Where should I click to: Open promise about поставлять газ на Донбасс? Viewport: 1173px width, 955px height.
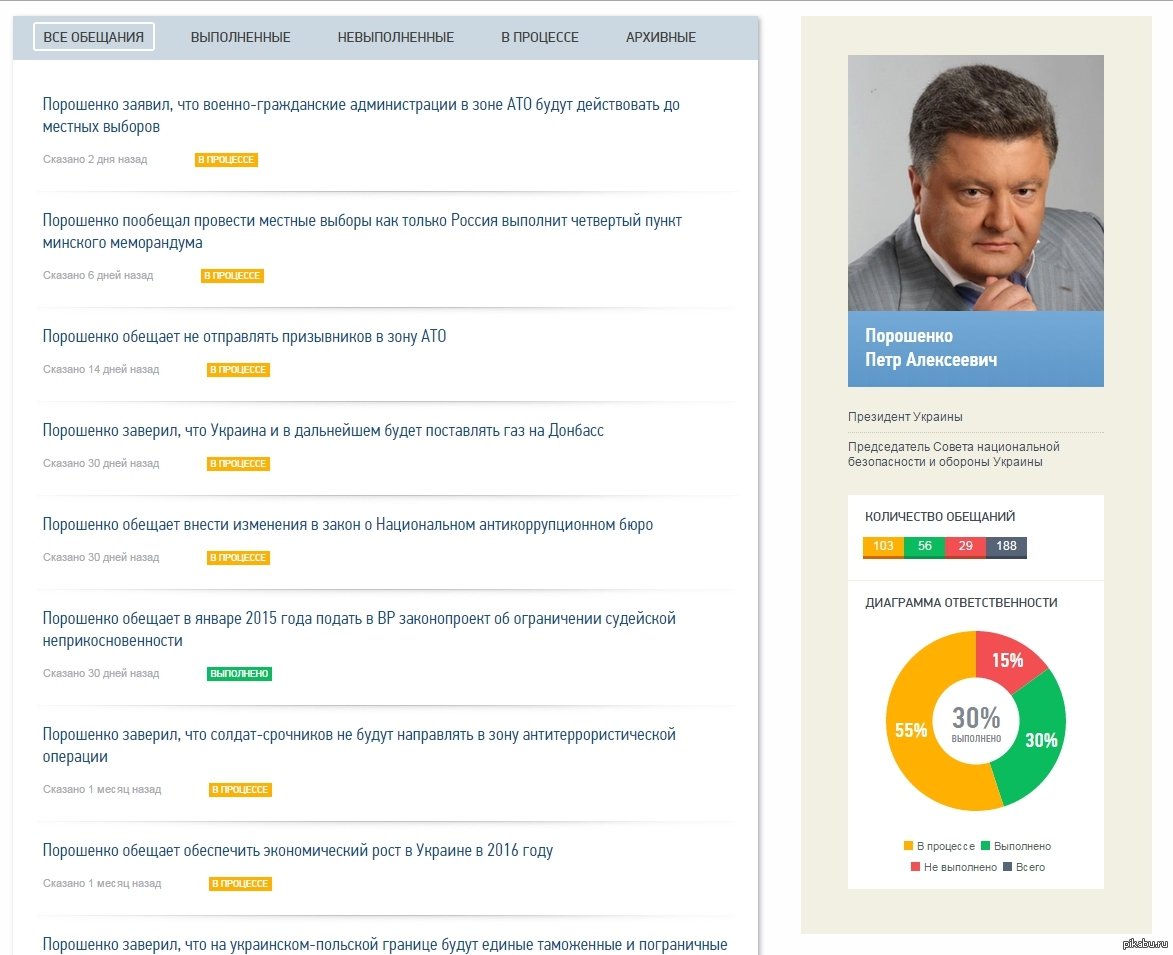pos(323,431)
